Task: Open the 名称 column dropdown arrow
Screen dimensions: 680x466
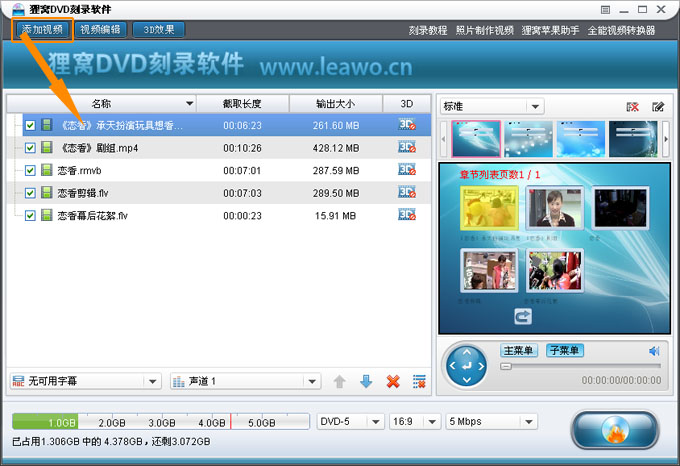Action: click(x=190, y=104)
